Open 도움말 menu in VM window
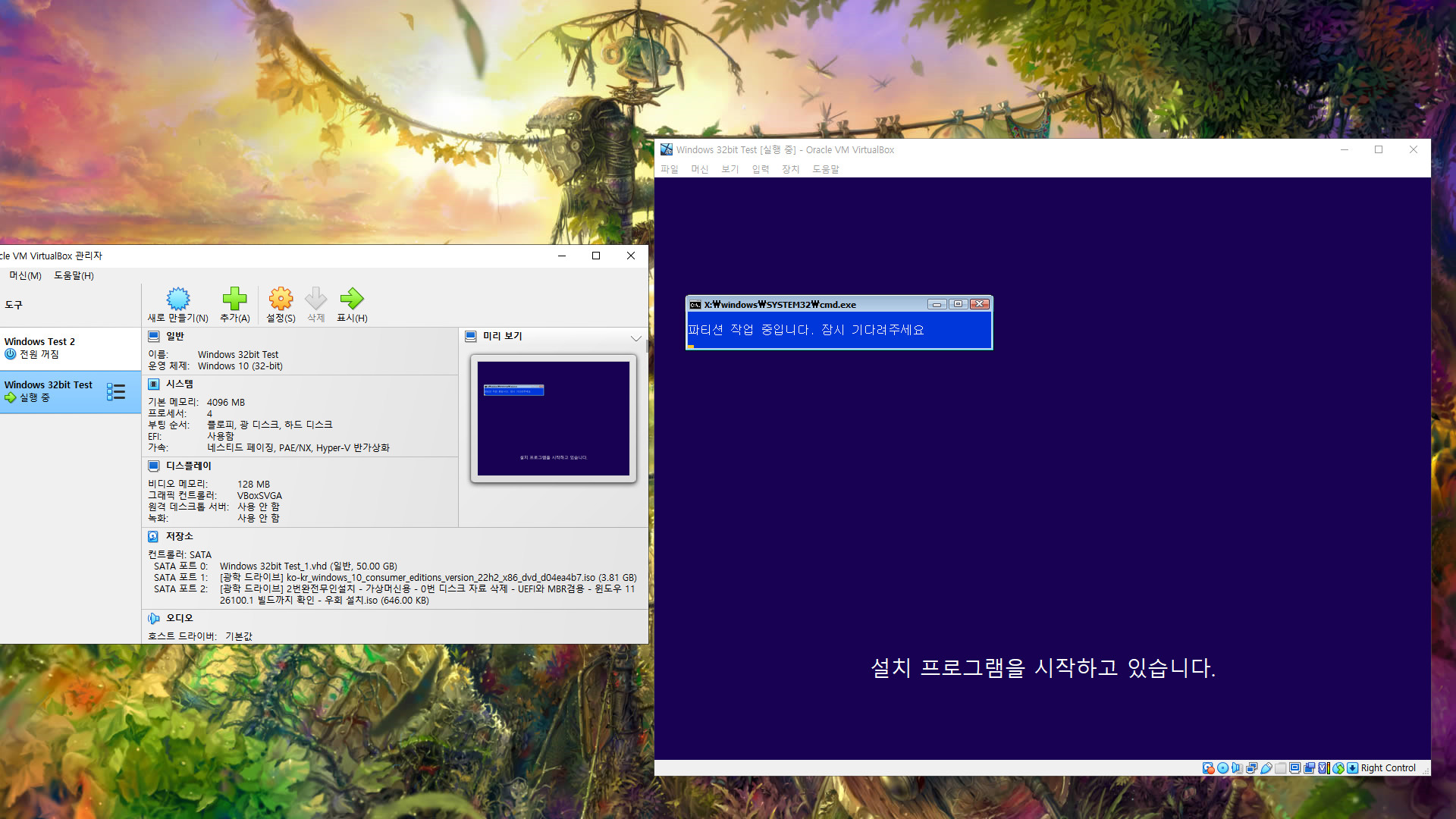Viewport: 1456px width, 819px height. click(826, 169)
